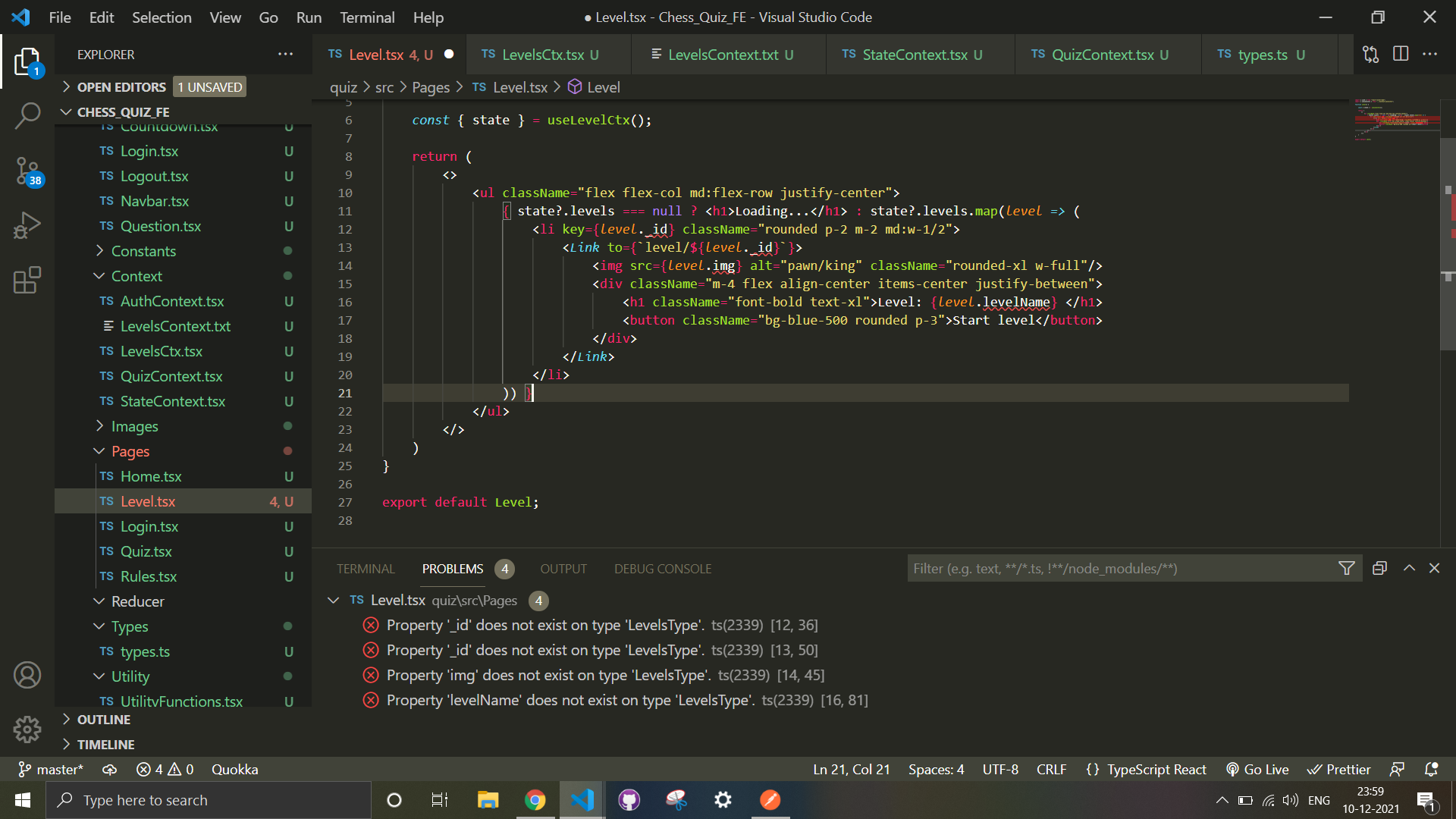This screenshot has width=1456, height=819.
Task: Switch to the OUTPUT panel tab
Action: (x=563, y=568)
